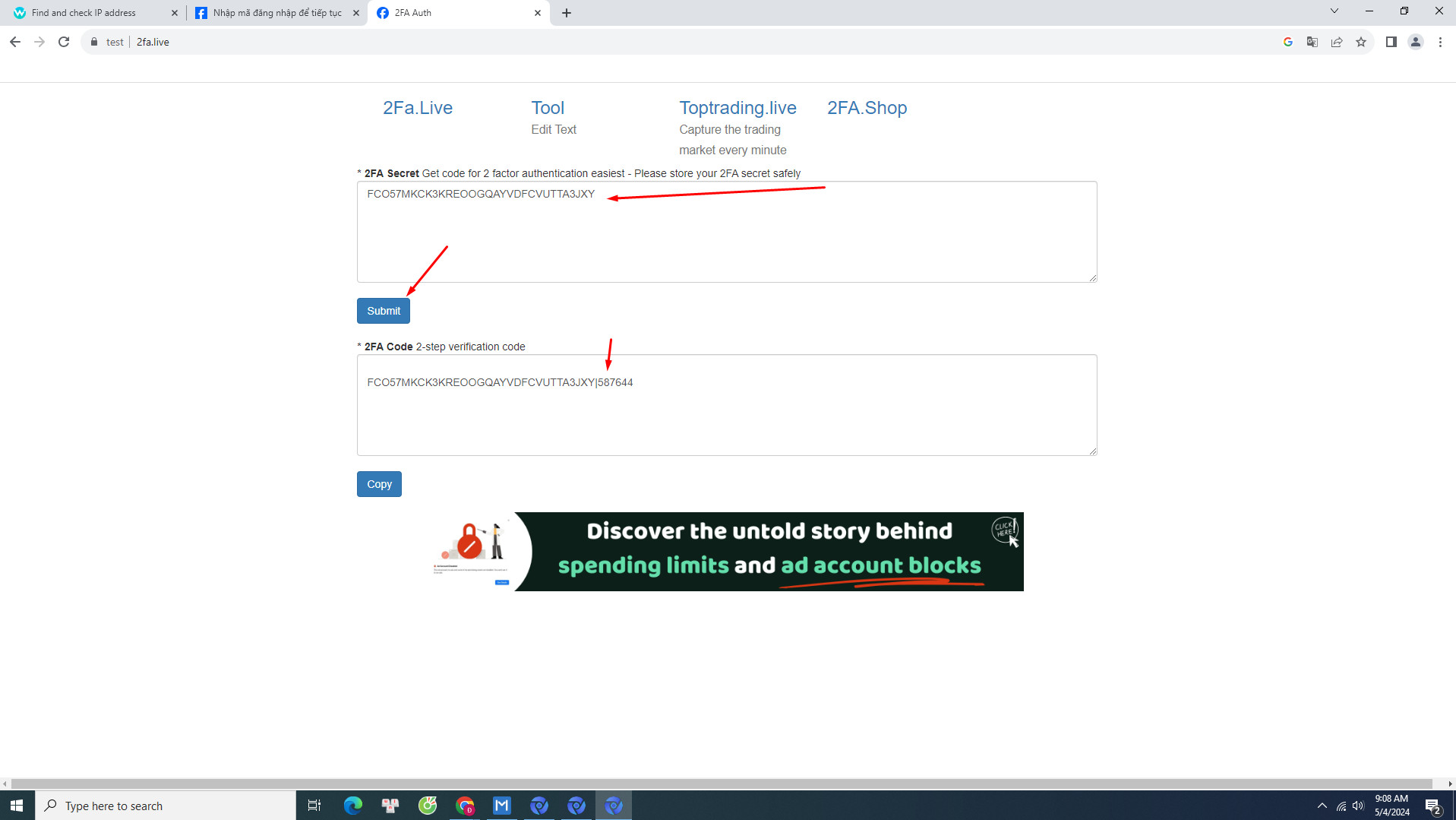Copy the generated 2FA code
The height and width of the screenshot is (820, 1456).
tap(378, 484)
